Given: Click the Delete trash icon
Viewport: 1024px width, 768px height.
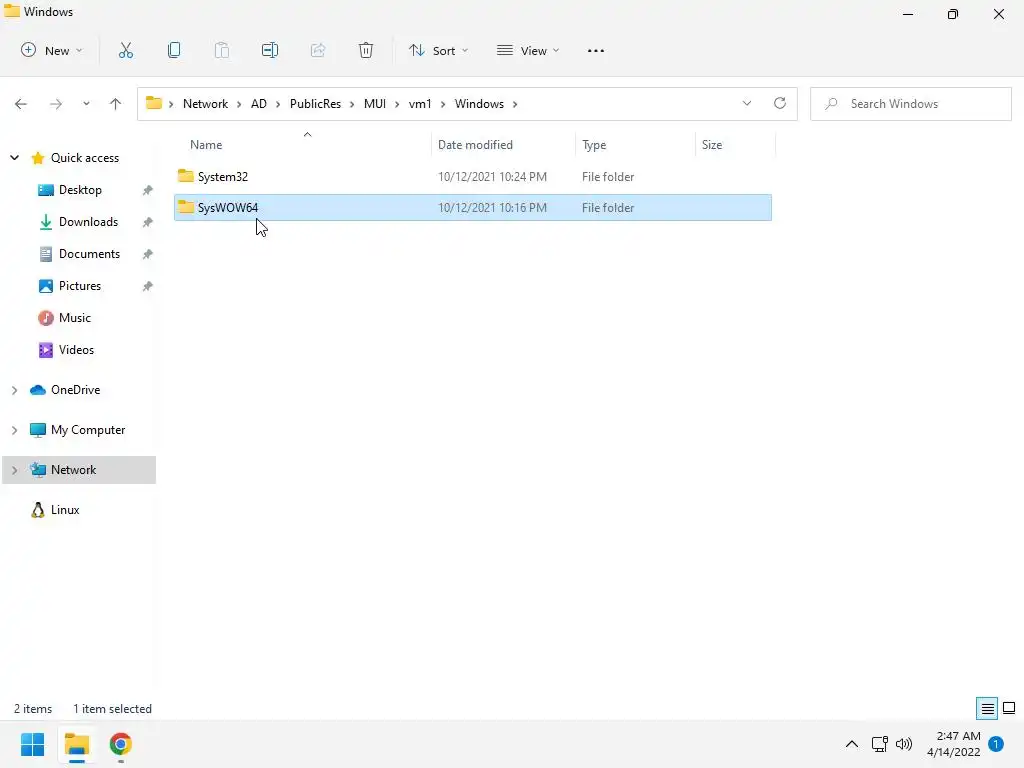Looking at the screenshot, I should tap(366, 50).
